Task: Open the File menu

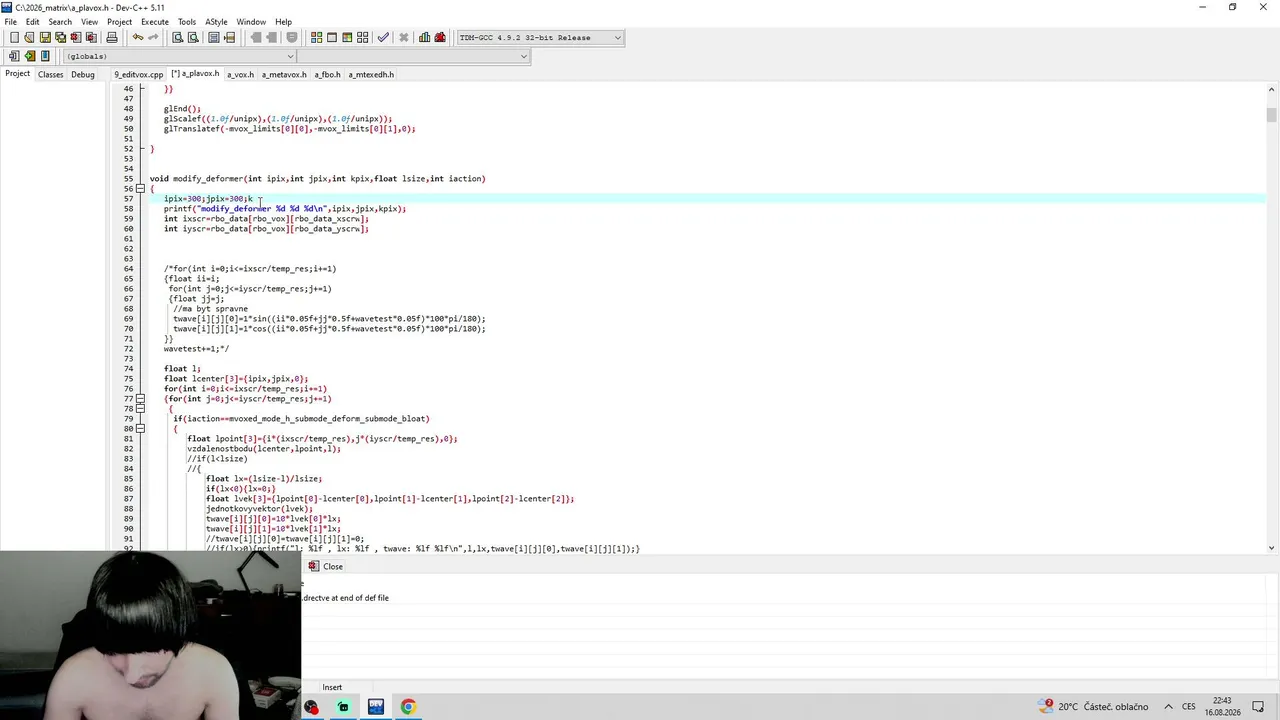Action: [x=10, y=22]
